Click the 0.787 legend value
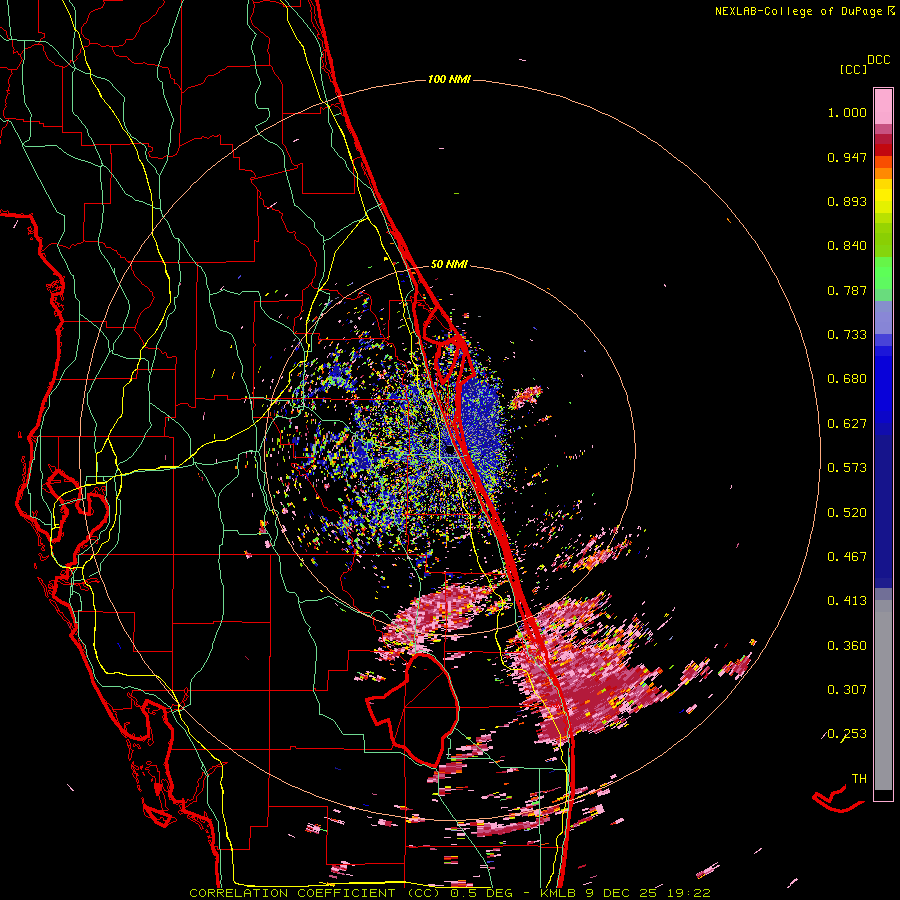 847,290
